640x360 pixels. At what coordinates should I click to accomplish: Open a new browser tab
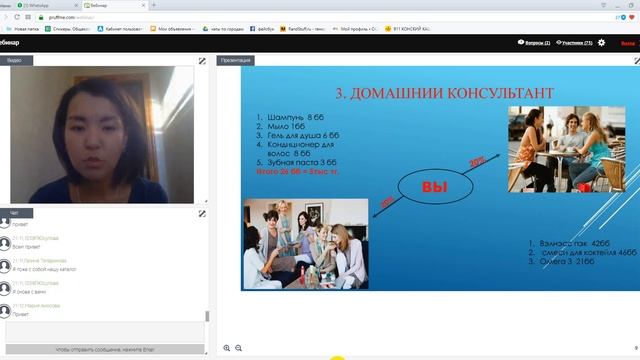point(154,5)
